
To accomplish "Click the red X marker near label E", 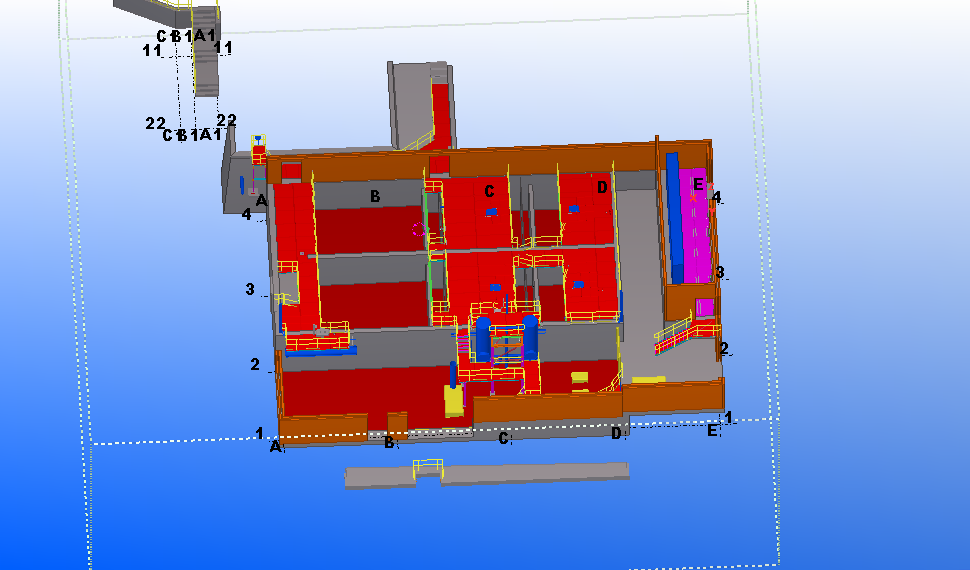I will pyautogui.click(x=693, y=198).
